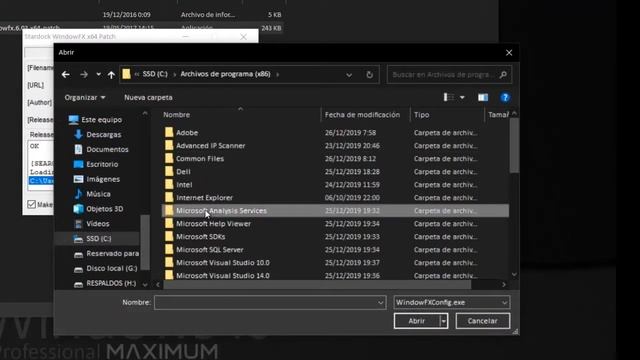This screenshot has height=360, width=640.
Task: Click SSD (C:) in the address breadcrumb
Action: [x=155, y=74]
